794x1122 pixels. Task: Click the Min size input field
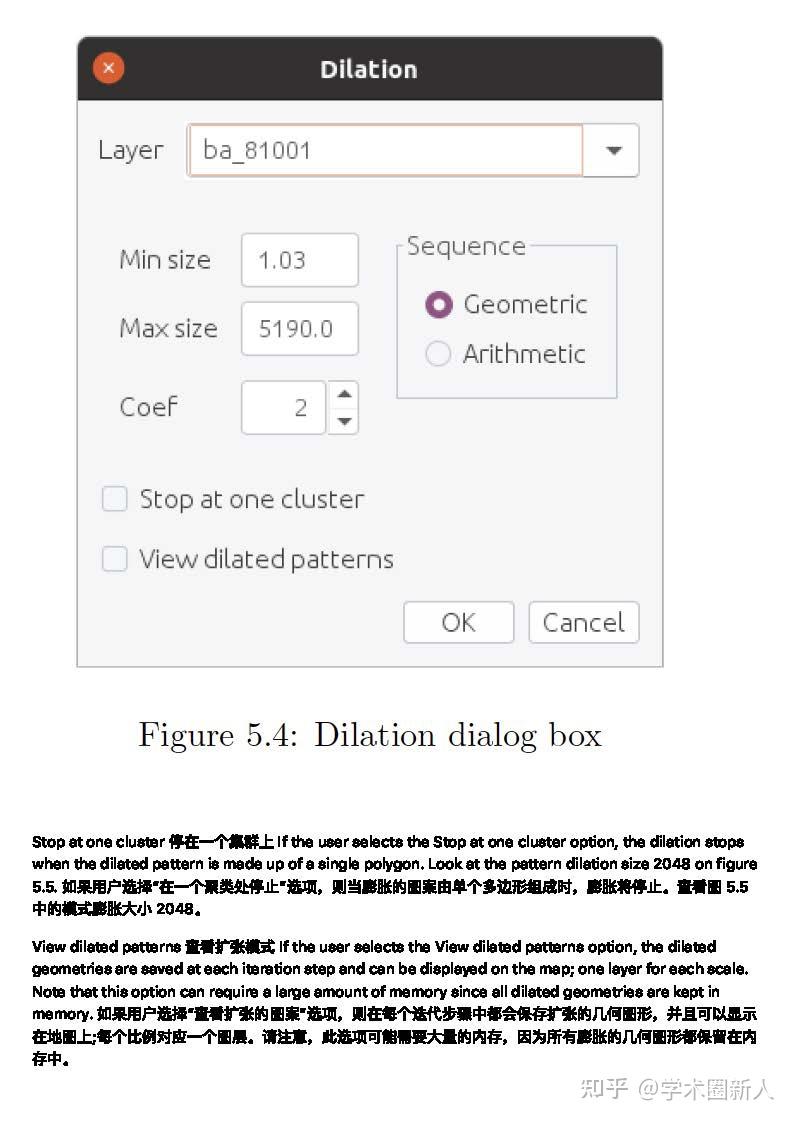(x=300, y=260)
